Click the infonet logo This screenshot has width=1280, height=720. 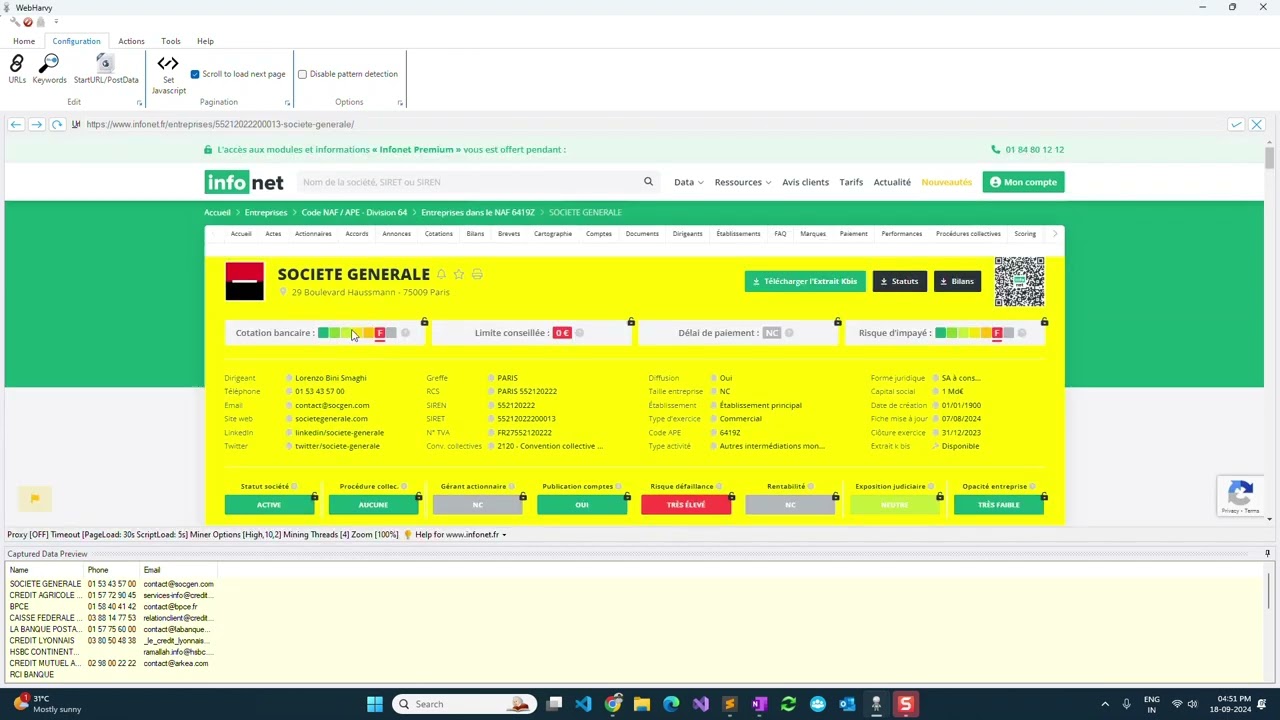[244, 182]
